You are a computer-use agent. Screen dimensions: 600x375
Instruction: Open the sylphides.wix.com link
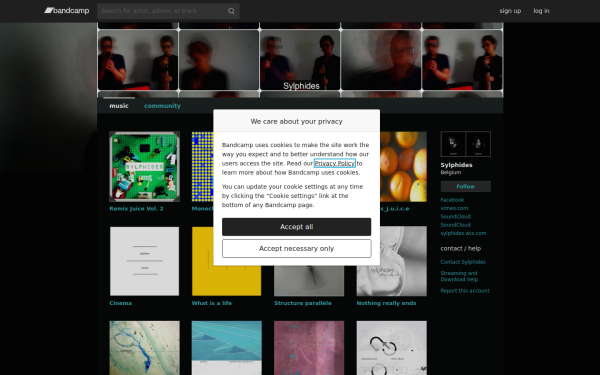pos(463,233)
